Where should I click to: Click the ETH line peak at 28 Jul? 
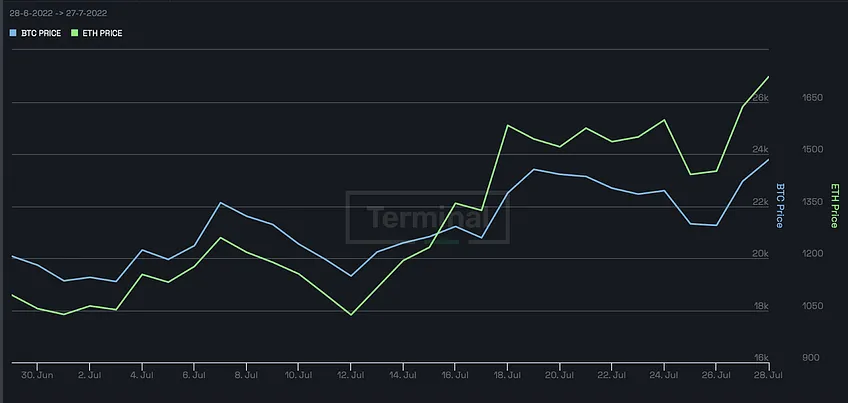768,77
